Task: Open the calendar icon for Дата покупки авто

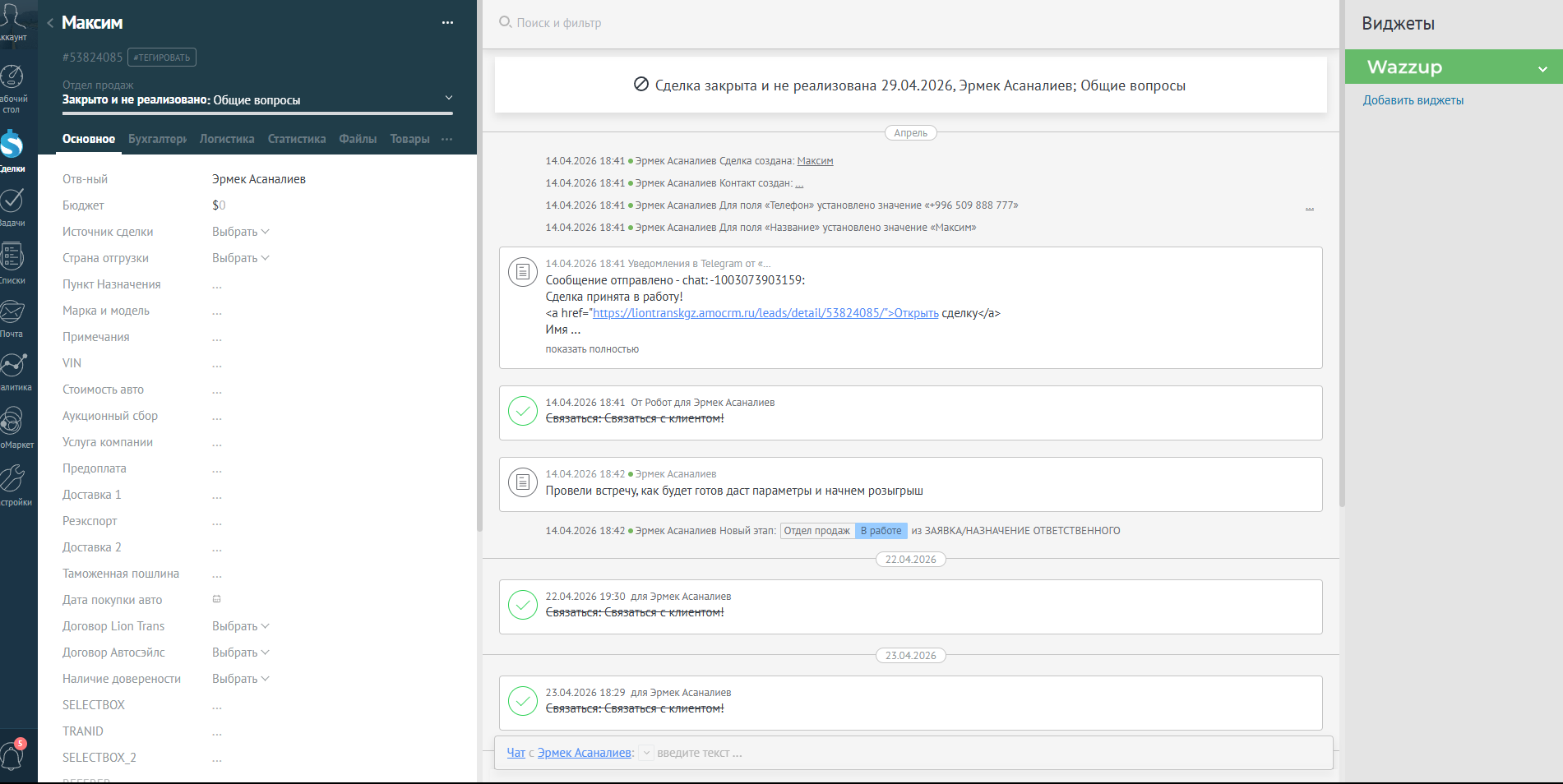Action: 217,599
